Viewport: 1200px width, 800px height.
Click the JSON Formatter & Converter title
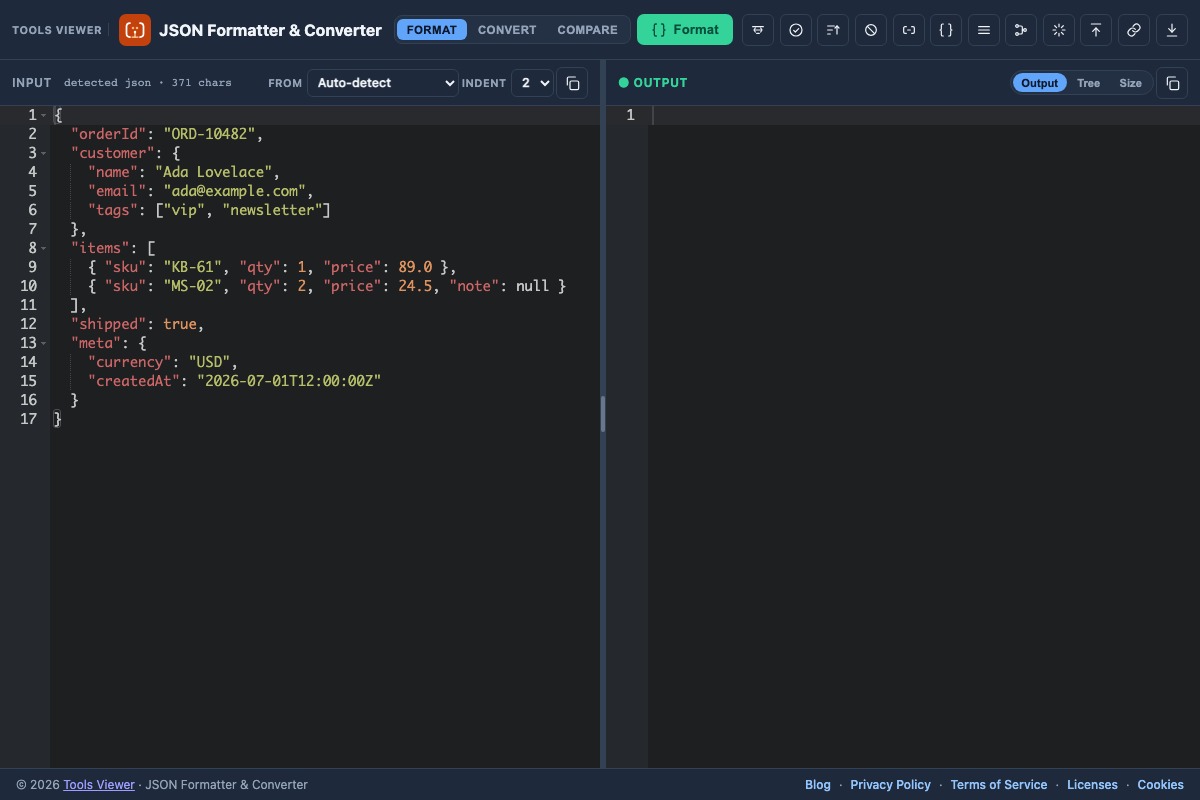pyautogui.click(x=270, y=30)
